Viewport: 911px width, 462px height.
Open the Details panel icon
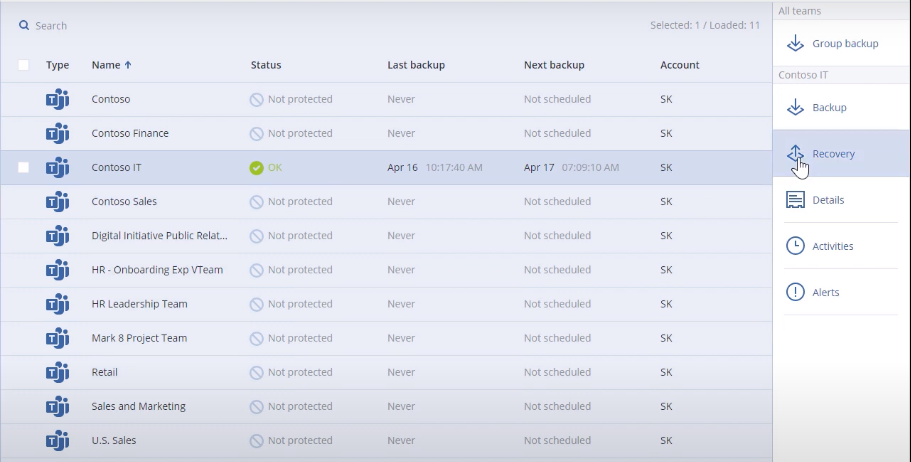pos(795,200)
